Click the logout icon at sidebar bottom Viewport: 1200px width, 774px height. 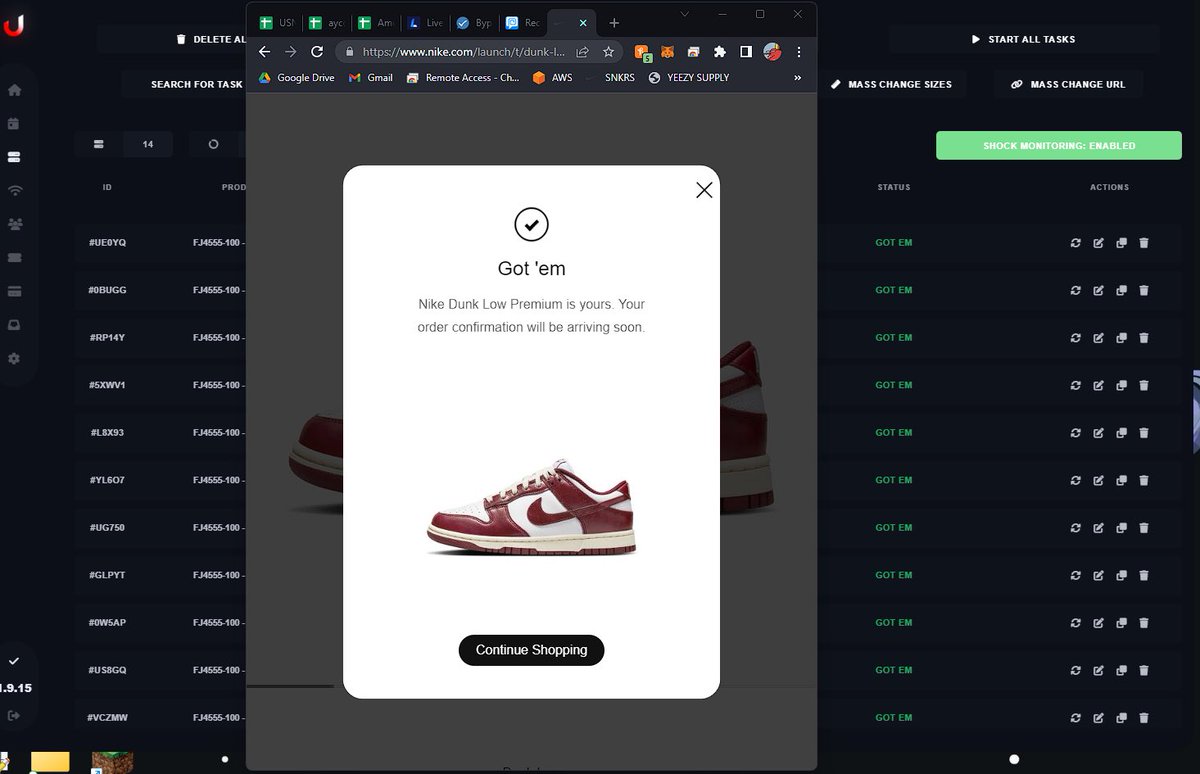pyautogui.click(x=14, y=716)
